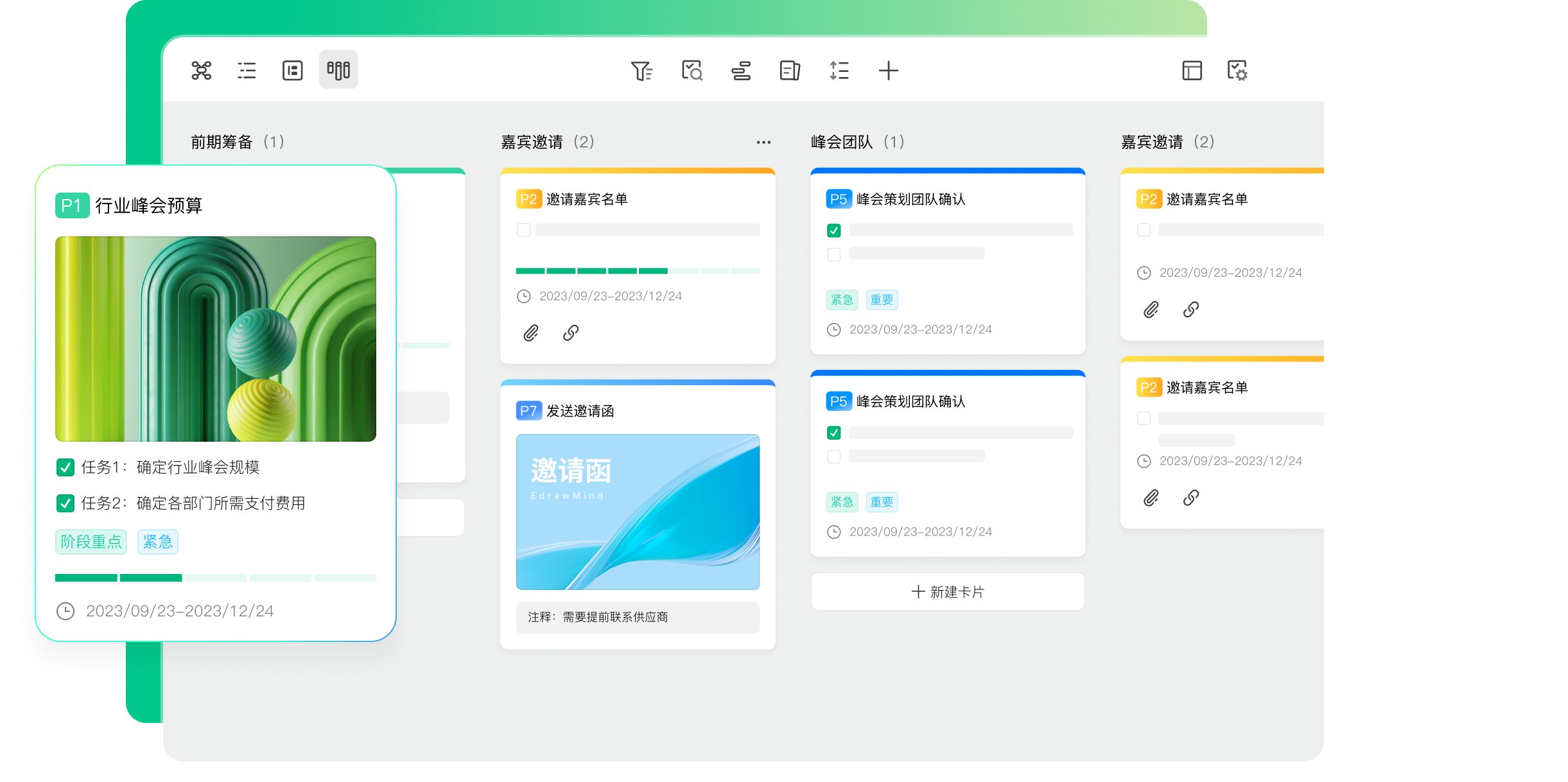Uncheck 任务2 确定各部门所需支付费用 checkbox
Viewport: 1568px width, 782px height.
(65, 503)
